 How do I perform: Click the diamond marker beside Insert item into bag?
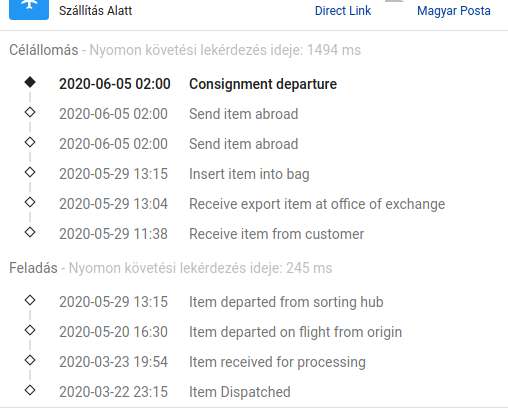30,172
